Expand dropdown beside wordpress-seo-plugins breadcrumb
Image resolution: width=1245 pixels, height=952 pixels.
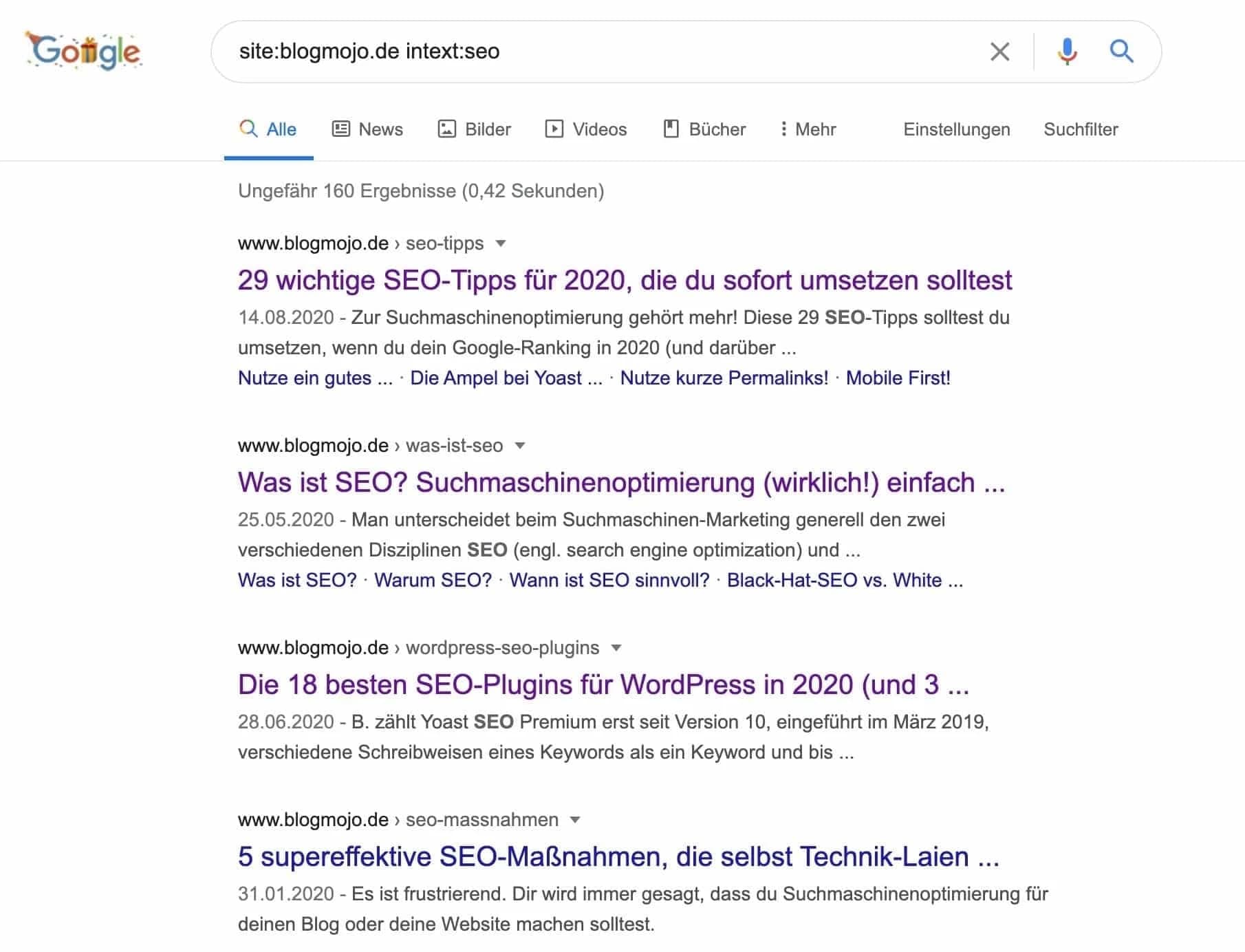pyautogui.click(x=617, y=647)
